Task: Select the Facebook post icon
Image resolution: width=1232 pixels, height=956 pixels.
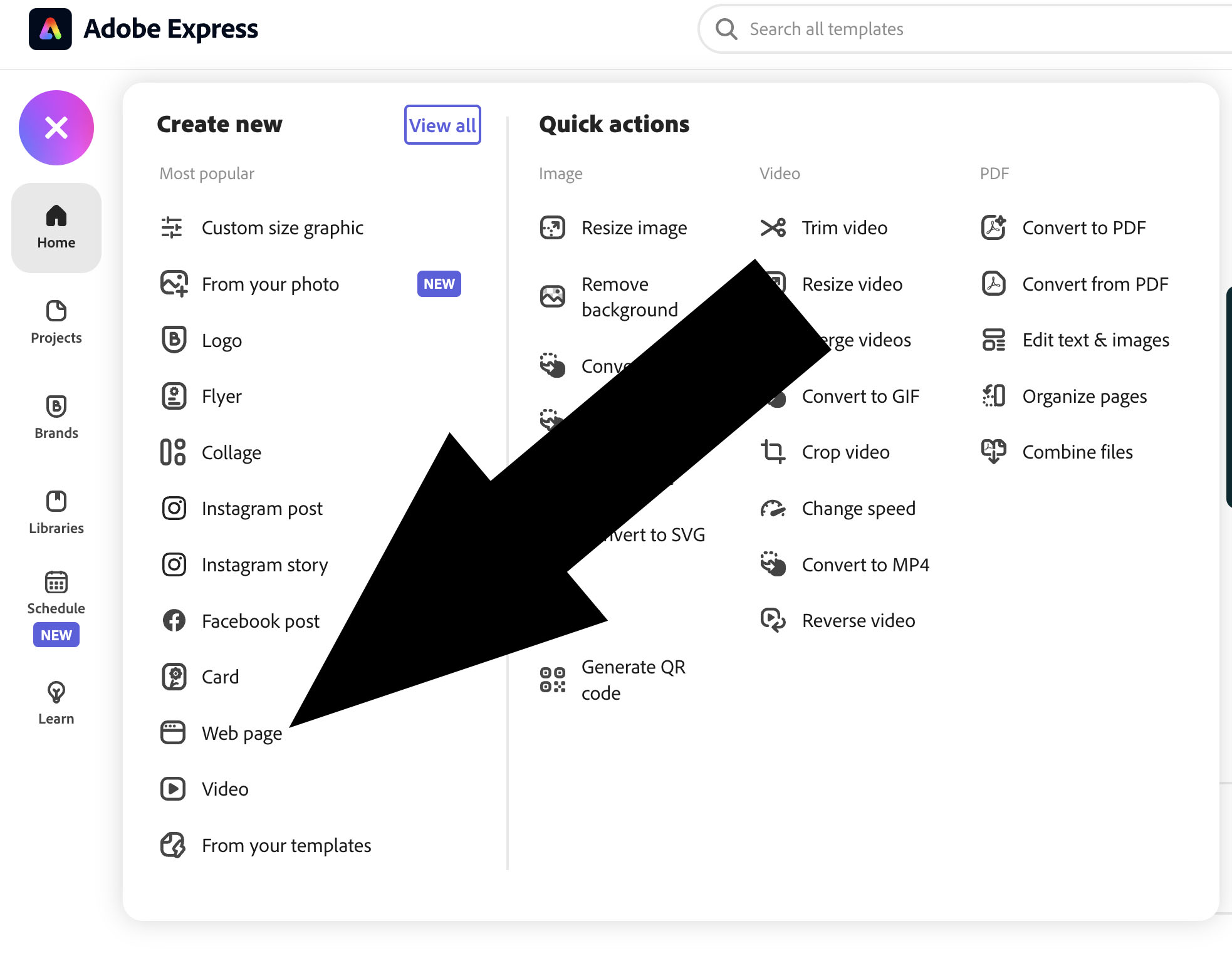Action: [174, 620]
